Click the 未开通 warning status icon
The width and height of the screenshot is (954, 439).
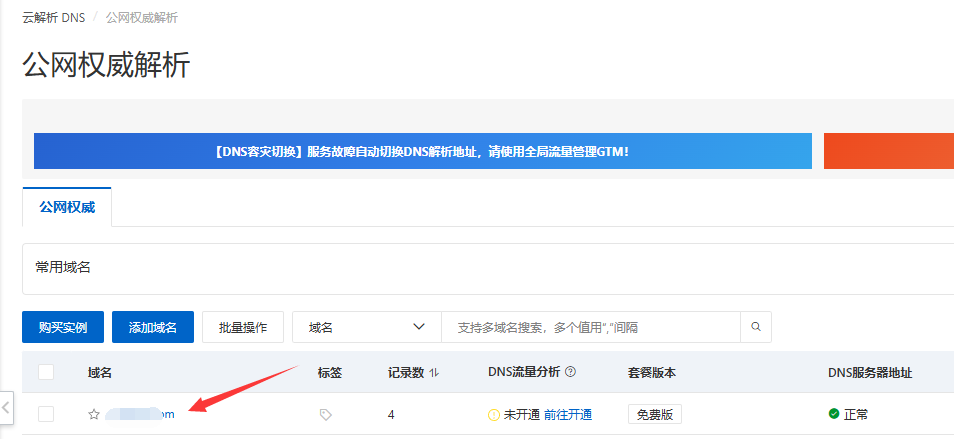493,414
